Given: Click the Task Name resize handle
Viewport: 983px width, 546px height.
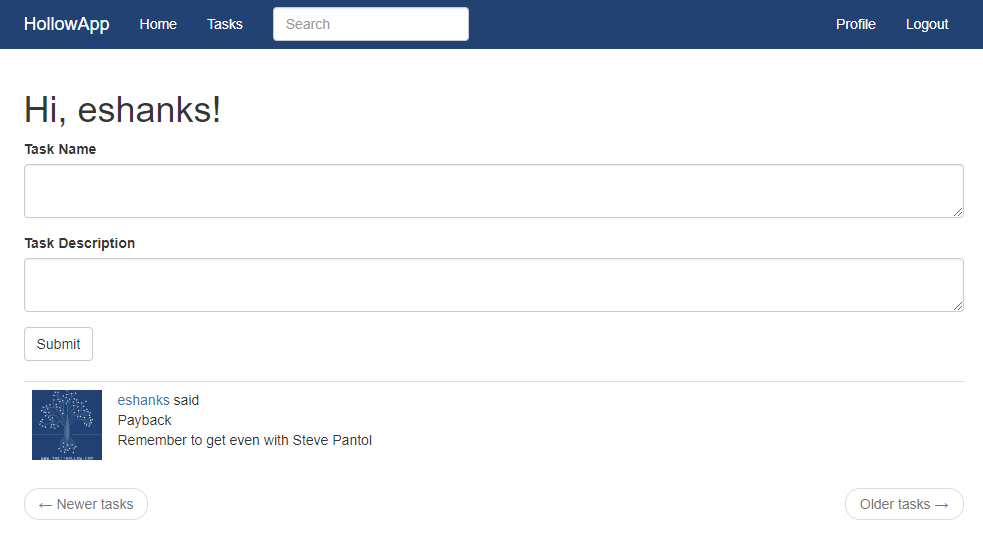Looking at the screenshot, I should [958, 212].
